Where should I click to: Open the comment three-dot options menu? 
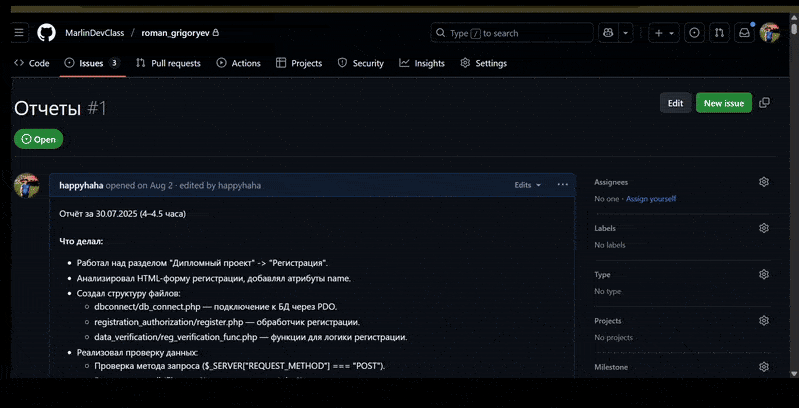[x=562, y=185]
